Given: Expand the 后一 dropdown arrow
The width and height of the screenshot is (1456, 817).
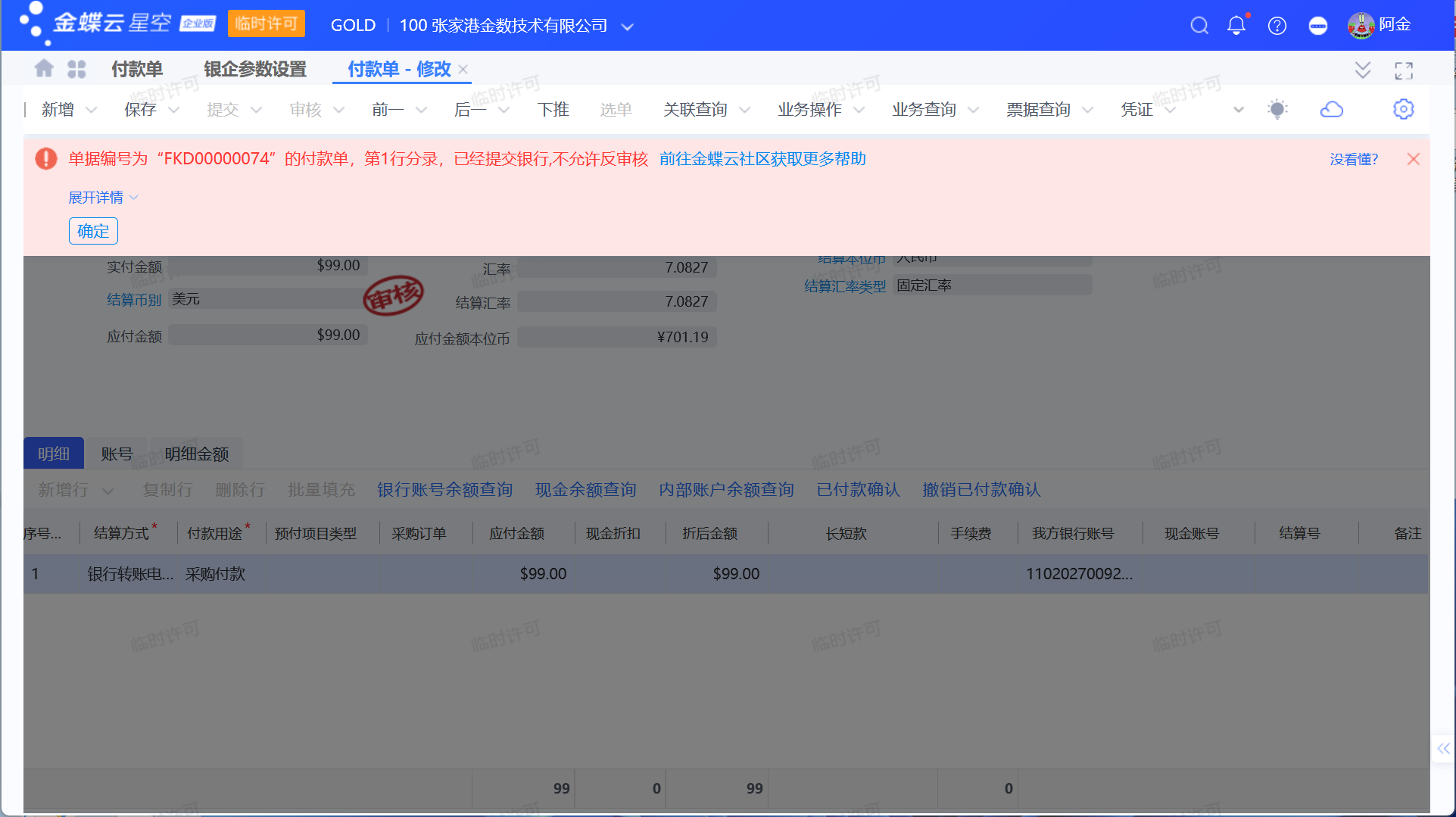Looking at the screenshot, I should click(x=504, y=110).
